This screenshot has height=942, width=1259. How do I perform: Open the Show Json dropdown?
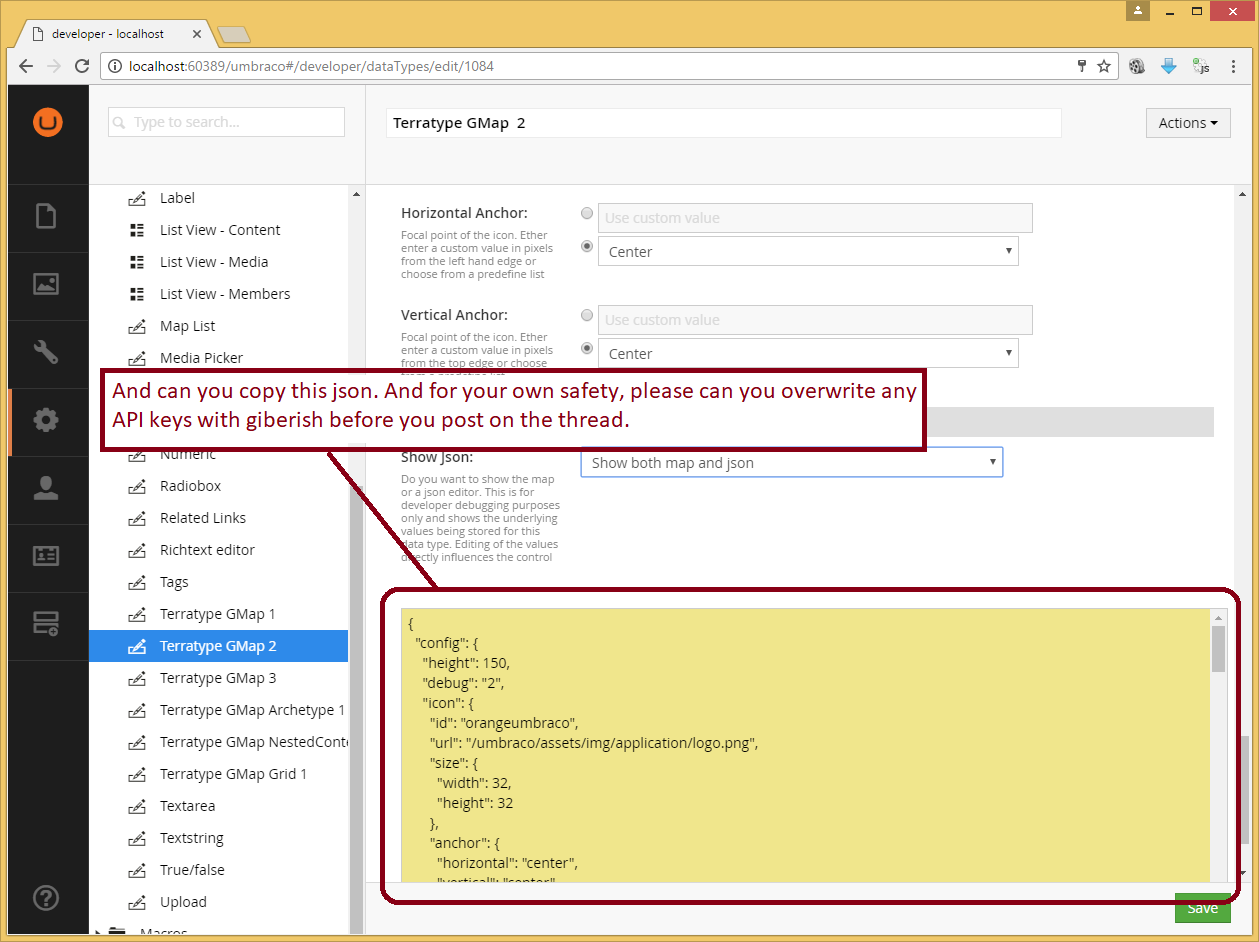point(792,462)
